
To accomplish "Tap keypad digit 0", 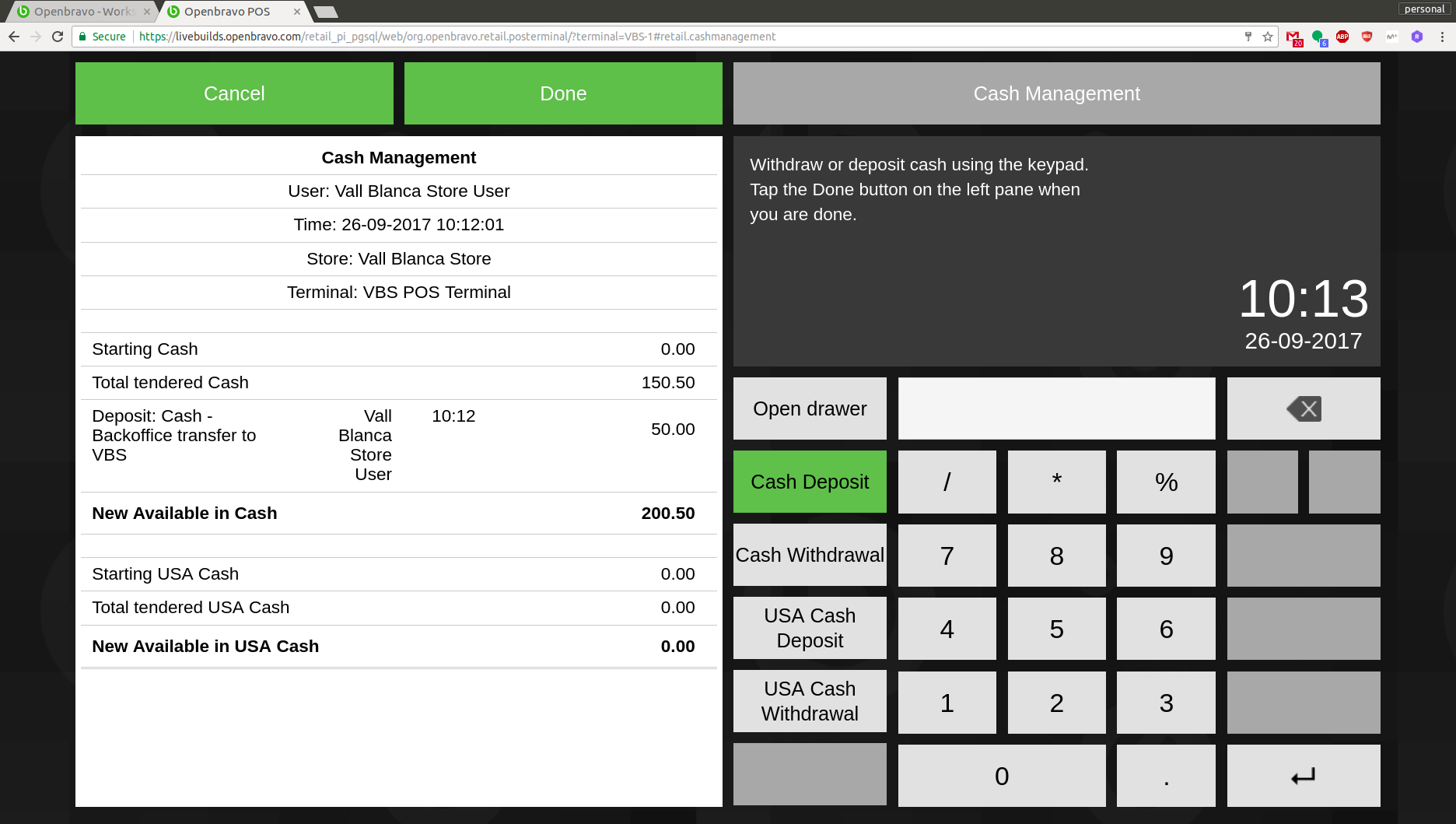I will (x=1002, y=776).
